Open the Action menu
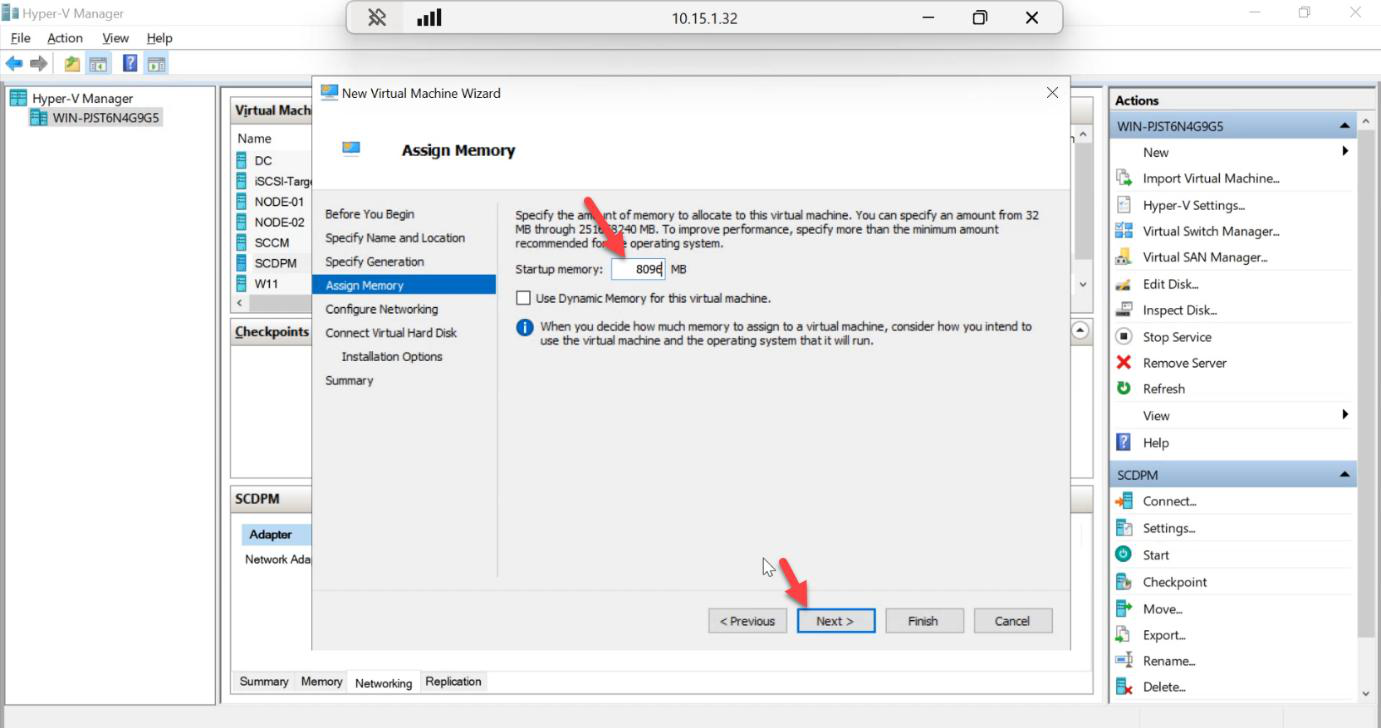Image resolution: width=1381 pixels, height=728 pixels. [x=65, y=38]
